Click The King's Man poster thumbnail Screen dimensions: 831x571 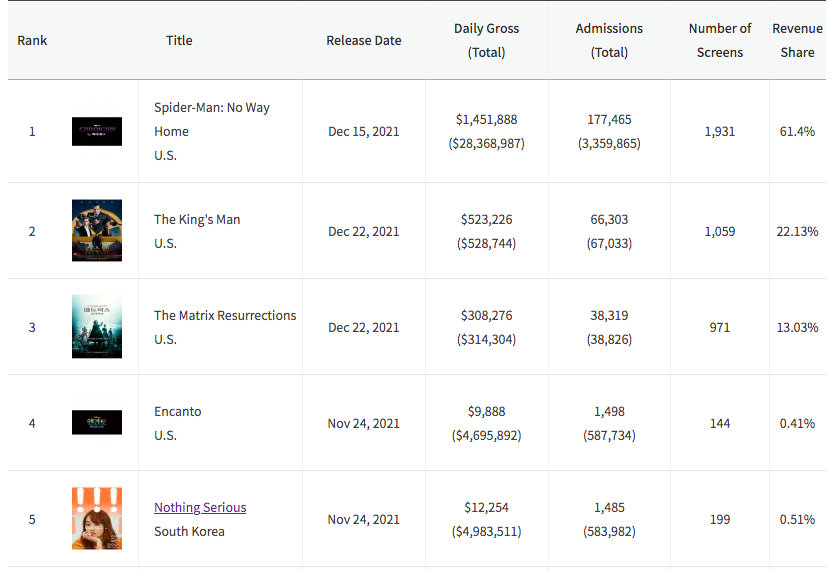(97, 230)
